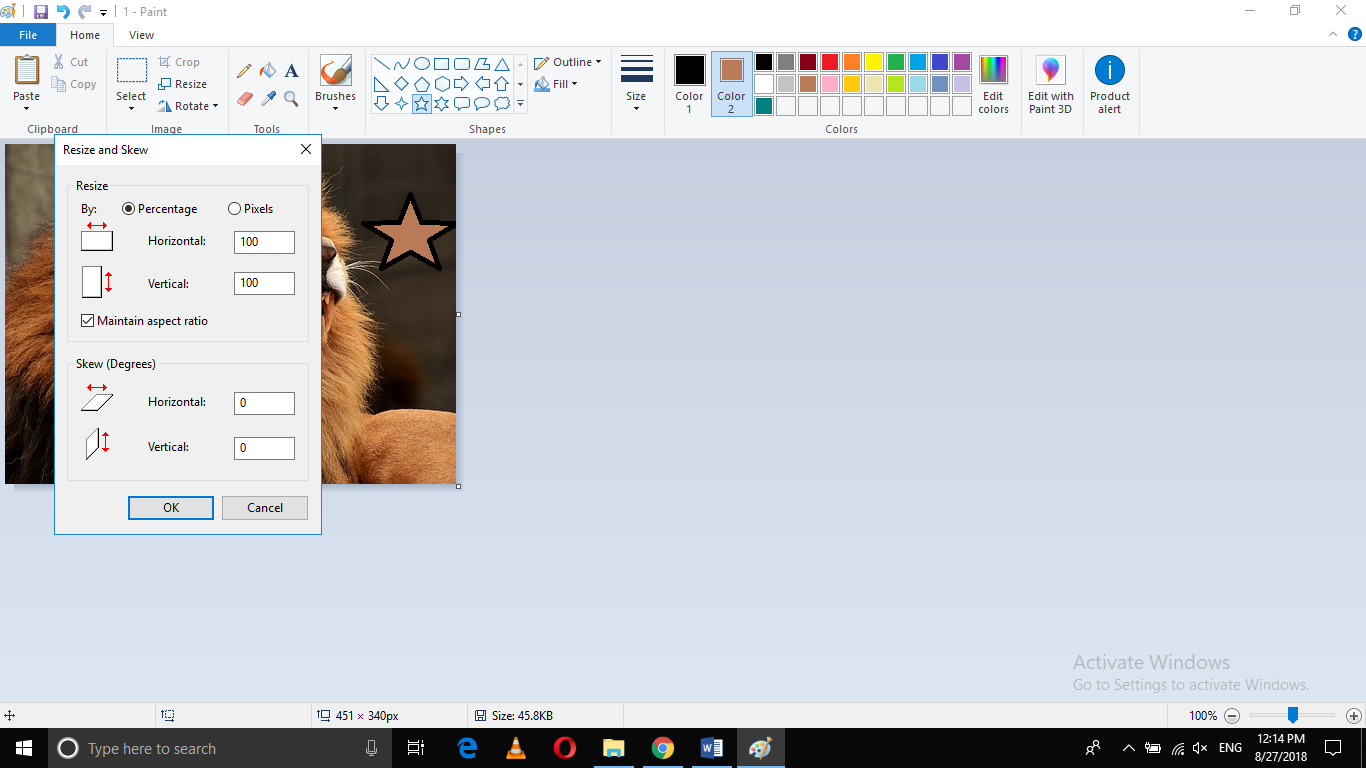1366x768 pixels.
Task: Open the File menu
Action: [x=28, y=34]
